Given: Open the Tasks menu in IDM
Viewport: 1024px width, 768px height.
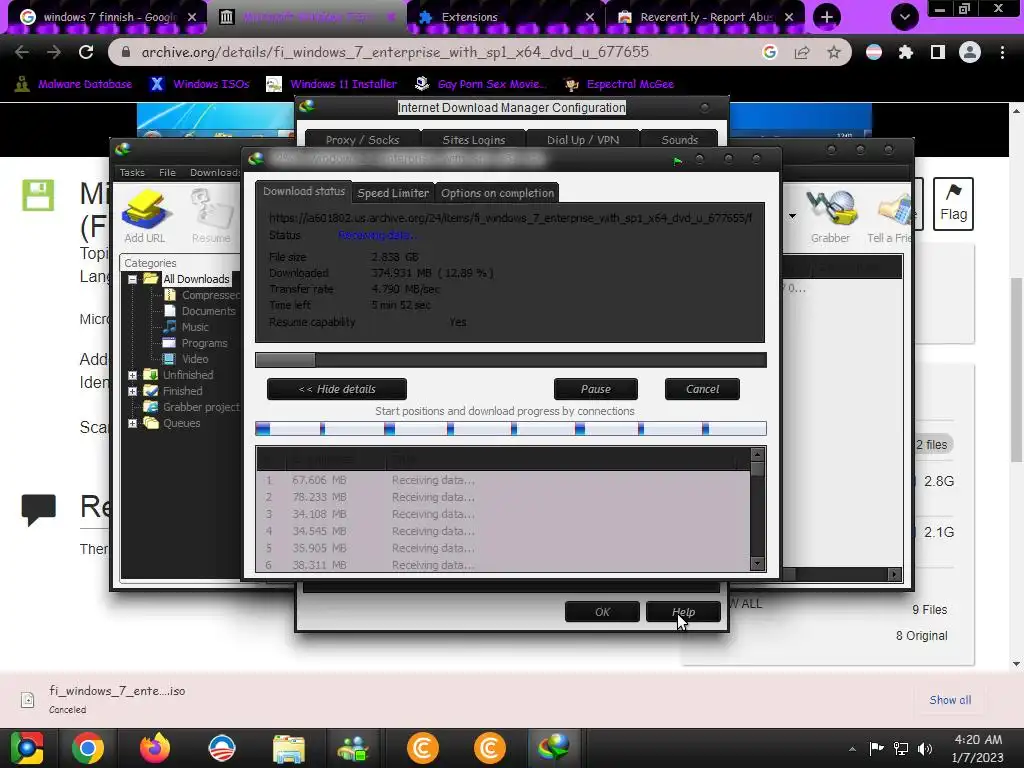Looking at the screenshot, I should click(x=132, y=172).
